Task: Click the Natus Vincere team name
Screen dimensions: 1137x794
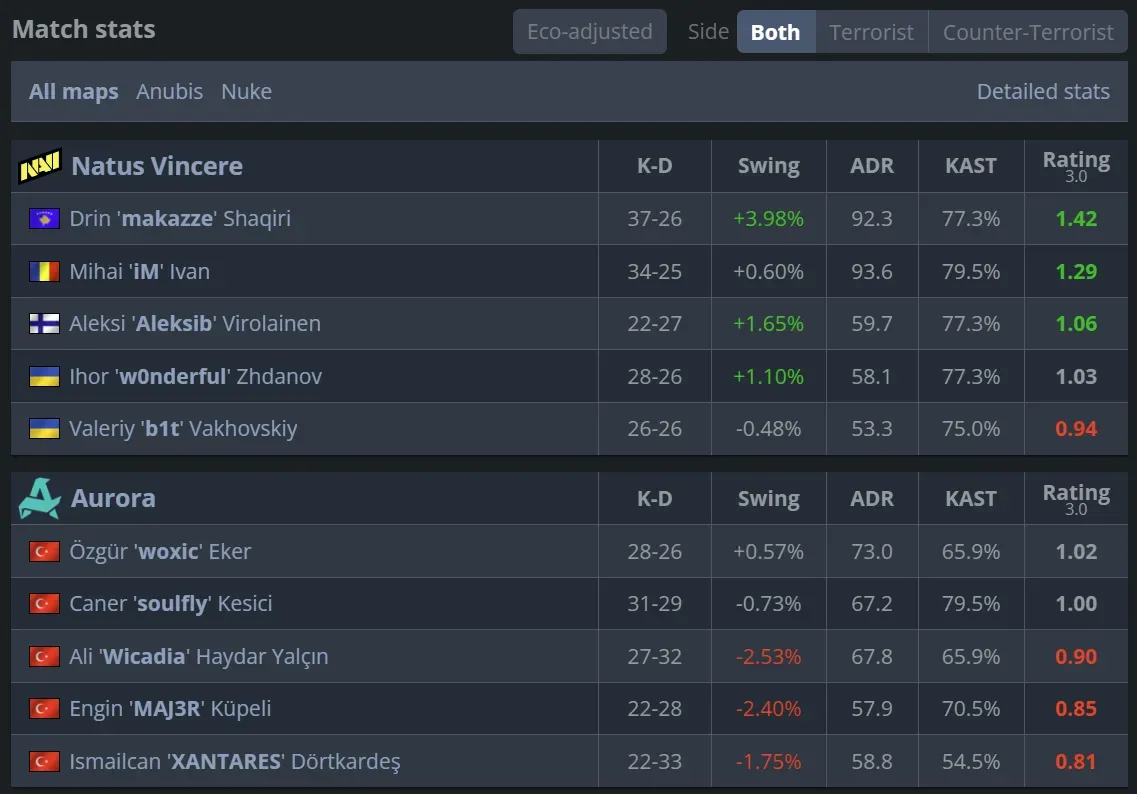Action: tap(157, 166)
